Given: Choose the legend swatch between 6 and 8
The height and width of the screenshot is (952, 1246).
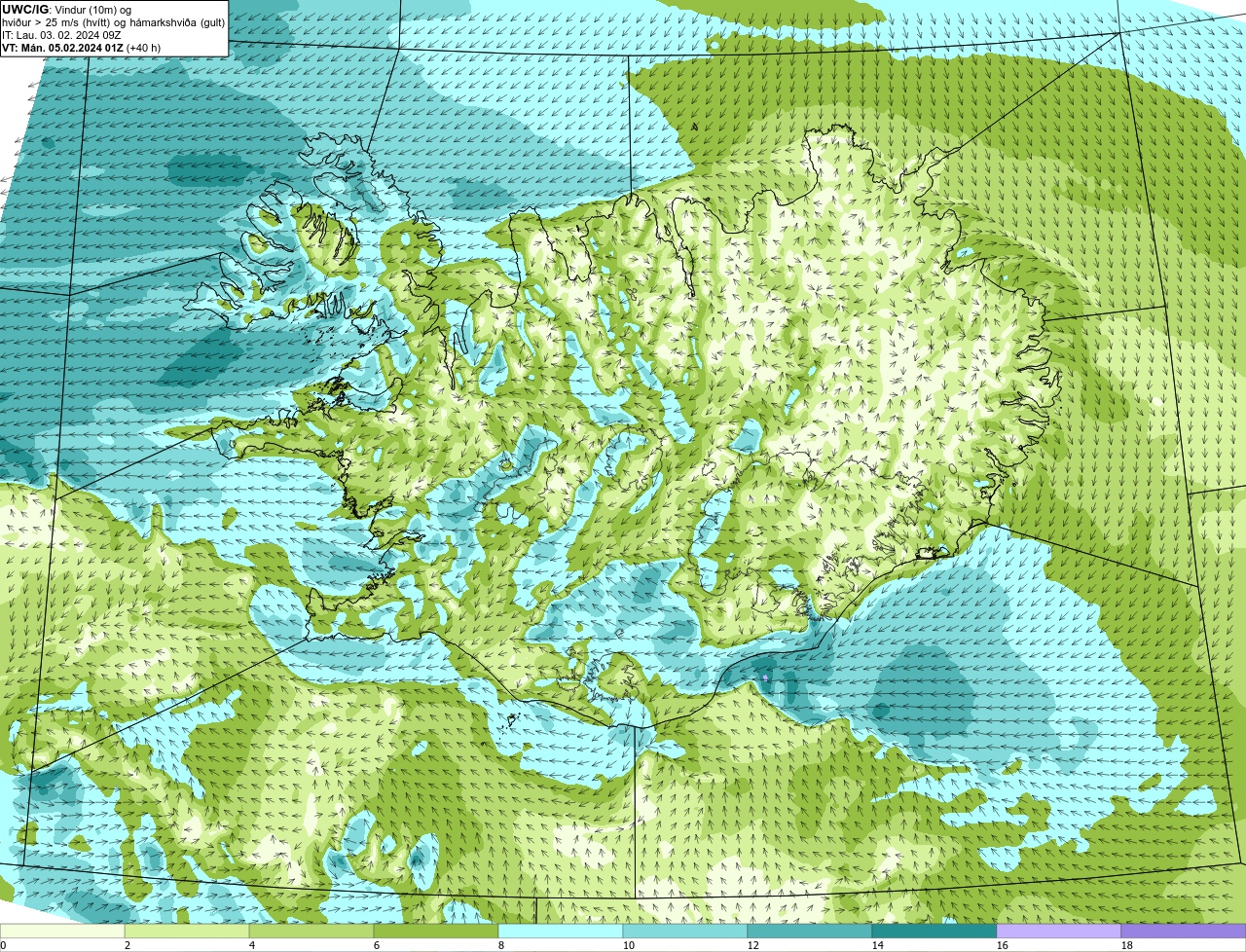Looking at the screenshot, I should [x=436, y=932].
